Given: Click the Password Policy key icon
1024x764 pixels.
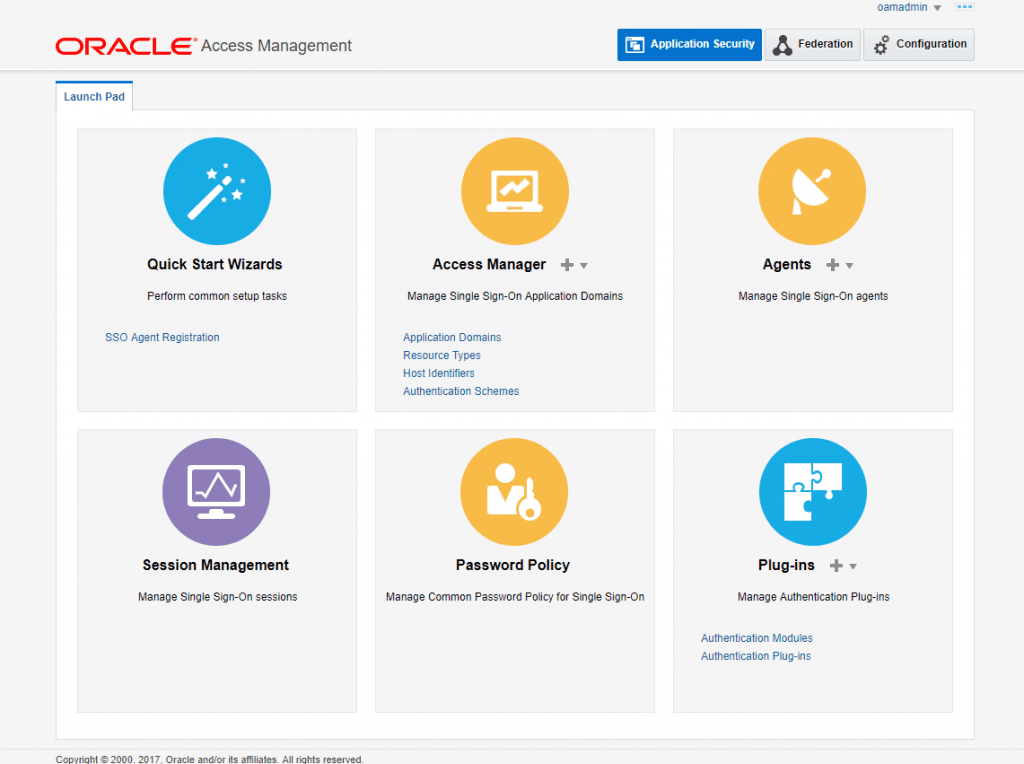Looking at the screenshot, I should pos(514,492).
